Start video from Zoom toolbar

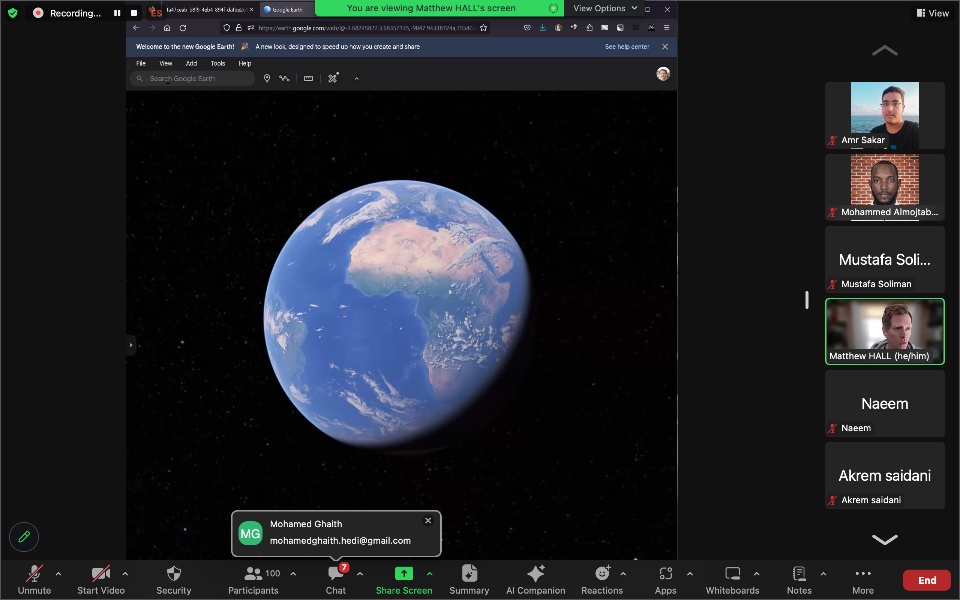point(101,580)
